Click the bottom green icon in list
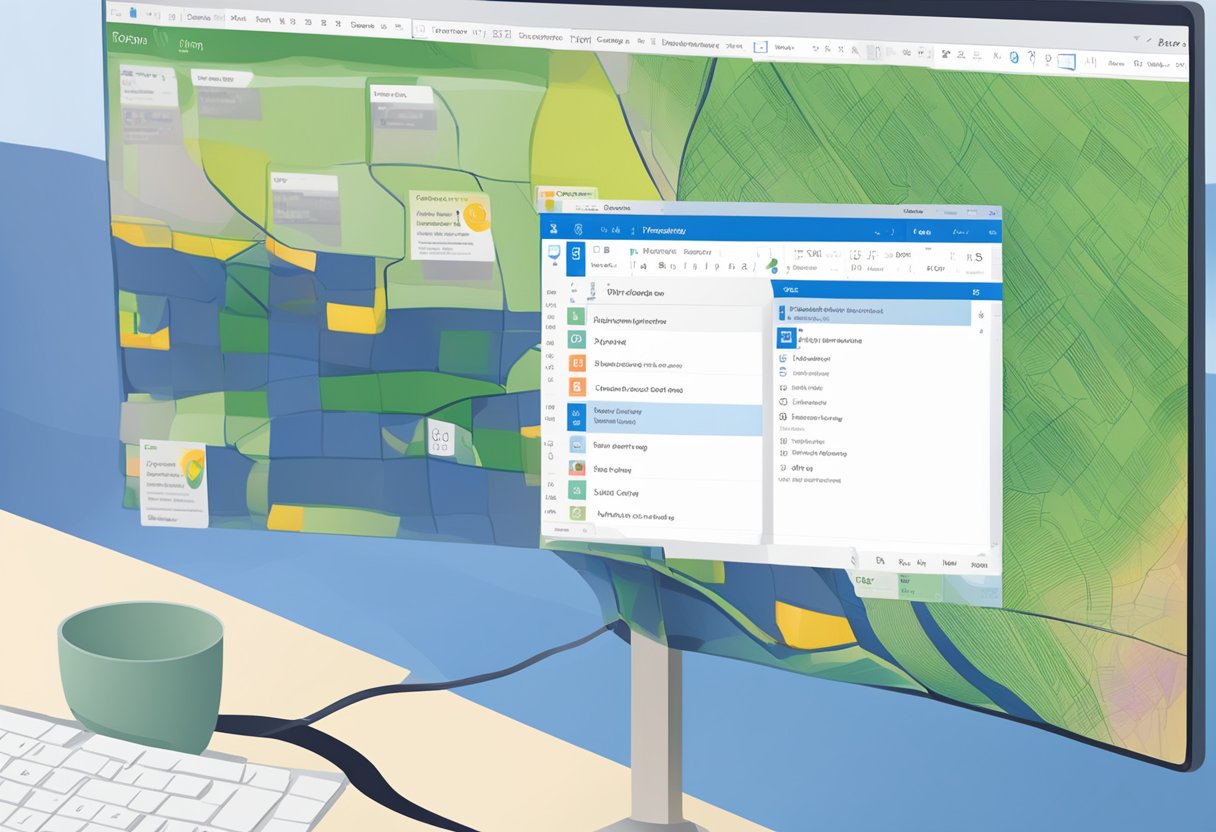The width and height of the screenshot is (1216, 832). coord(576,513)
